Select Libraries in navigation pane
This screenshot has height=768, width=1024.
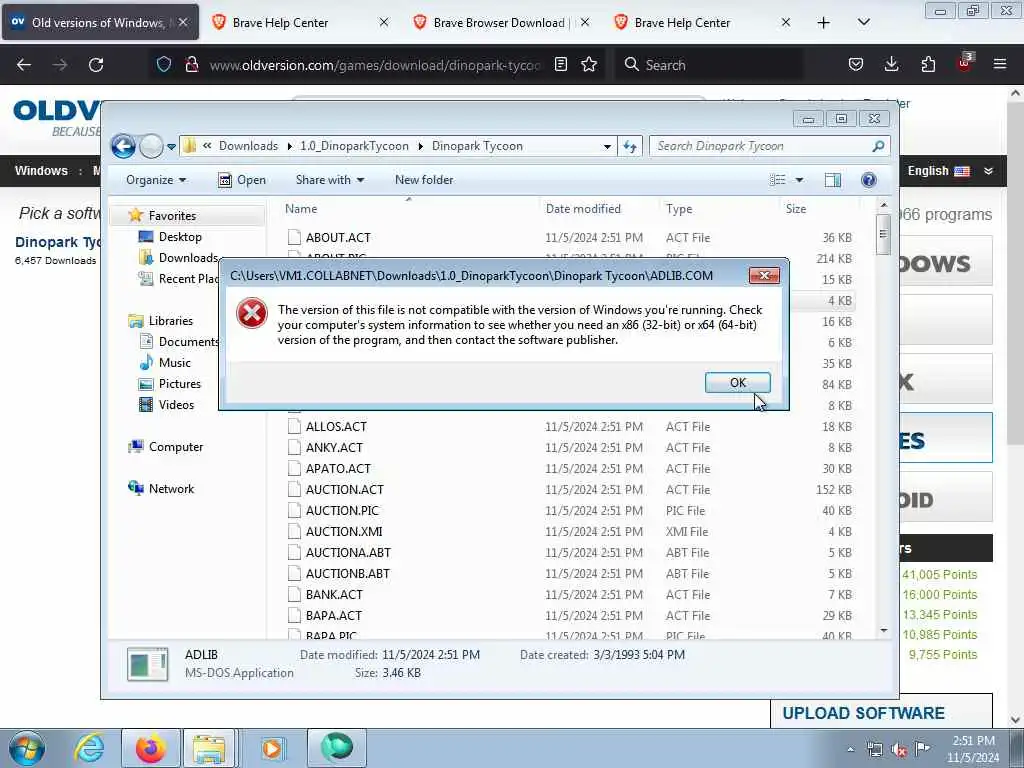tap(170, 321)
